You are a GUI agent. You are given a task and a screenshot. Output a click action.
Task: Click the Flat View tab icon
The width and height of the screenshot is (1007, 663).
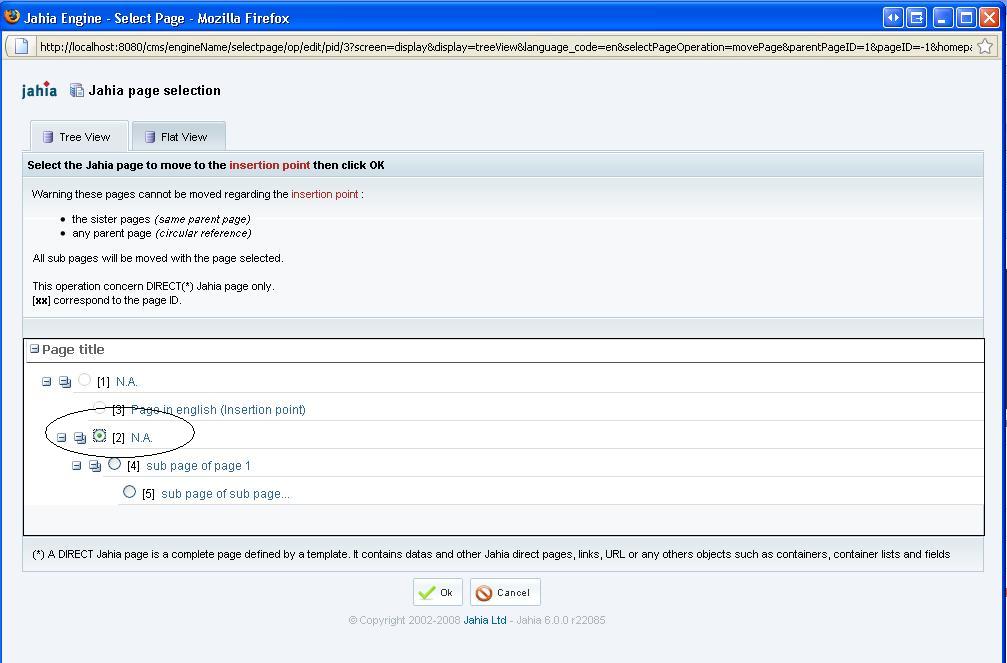[150, 137]
